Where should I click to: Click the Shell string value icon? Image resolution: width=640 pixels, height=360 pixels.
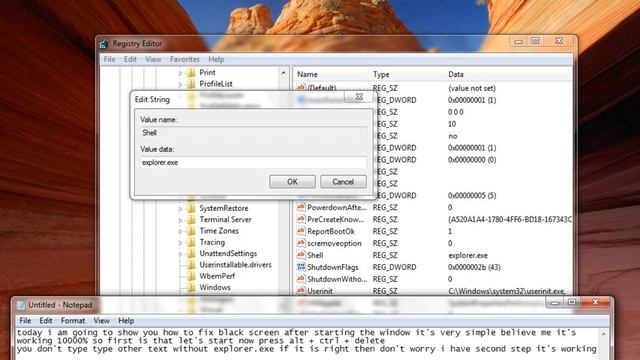tap(301, 255)
